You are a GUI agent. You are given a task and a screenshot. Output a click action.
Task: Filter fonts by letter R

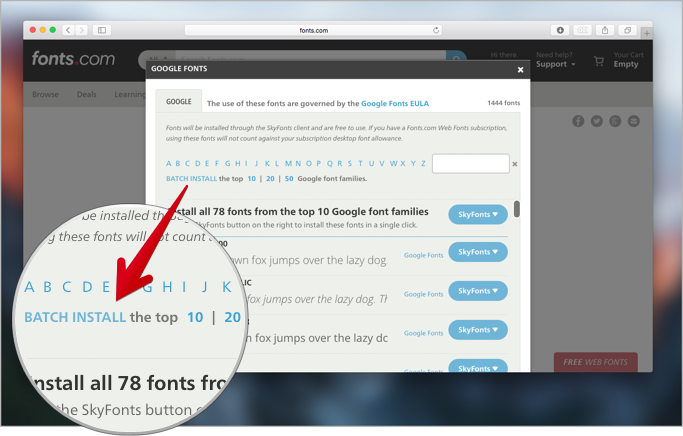[340, 164]
